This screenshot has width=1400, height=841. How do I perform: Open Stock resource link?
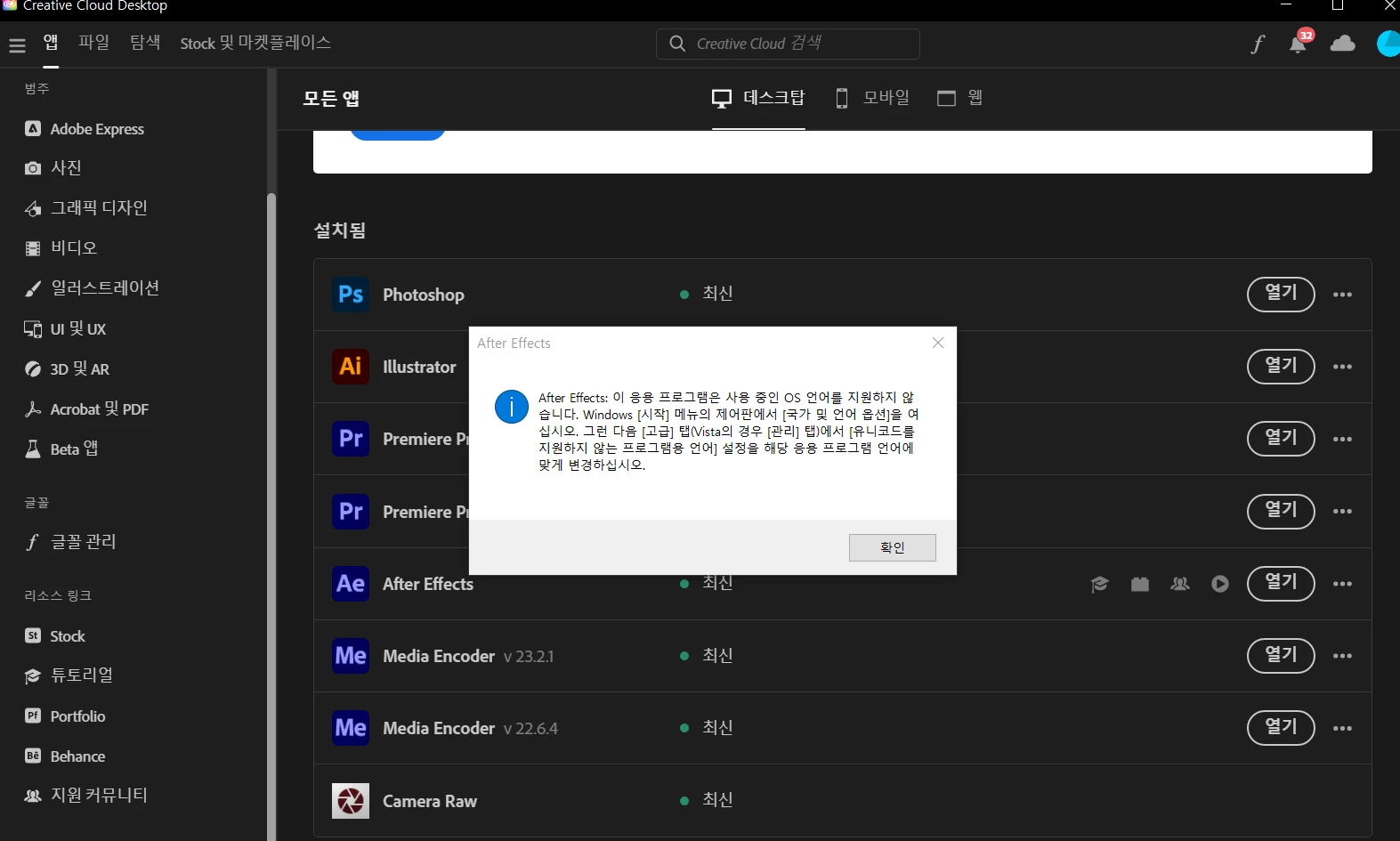click(55, 636)
